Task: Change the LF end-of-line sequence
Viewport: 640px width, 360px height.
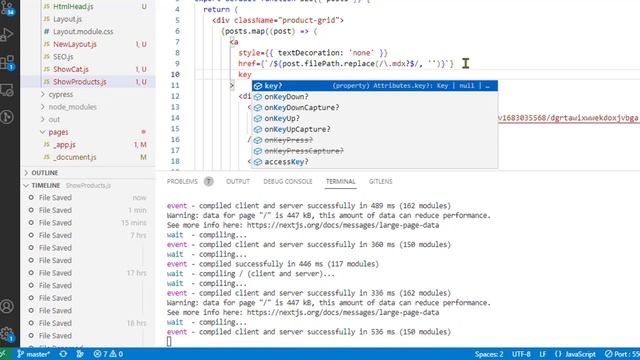Action: (543, 354)
